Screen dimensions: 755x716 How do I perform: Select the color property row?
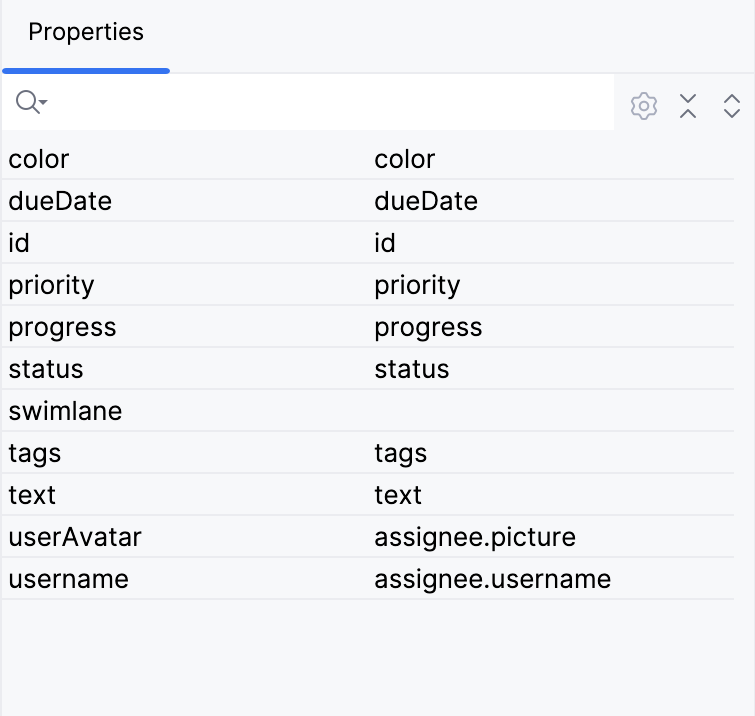39,159
